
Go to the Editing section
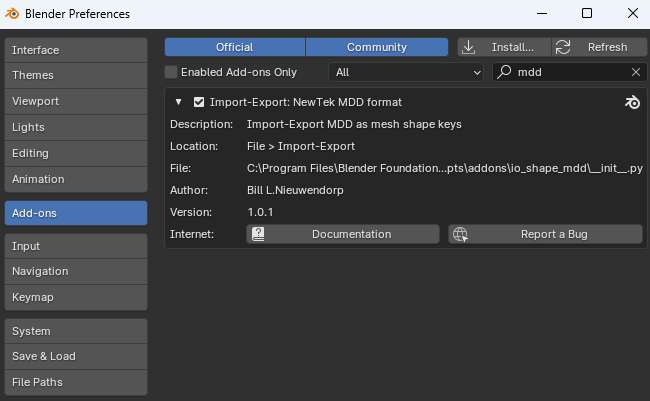coord(76,153)
